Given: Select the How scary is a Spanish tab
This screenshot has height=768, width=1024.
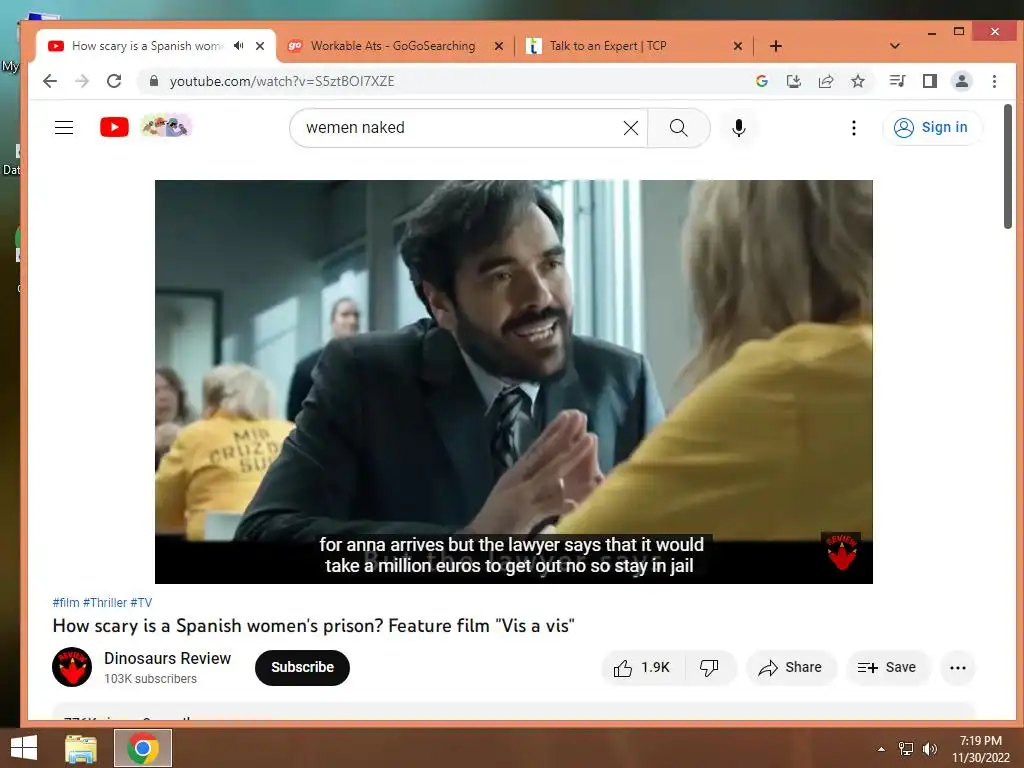Looking at the screenshot, I should click(x=147, y=46).
